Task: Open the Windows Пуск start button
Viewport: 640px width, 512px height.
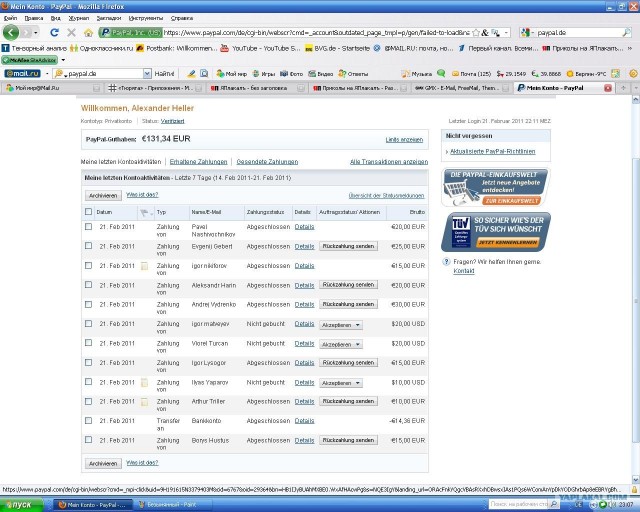Action: click(x=21, y=505)
